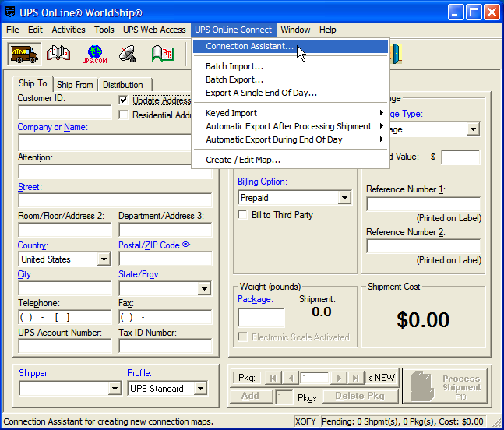Image resolution: width=504 pixels, height=430 pixels.
Task: Click the Declared Value input field
Action: click(461, 157)
